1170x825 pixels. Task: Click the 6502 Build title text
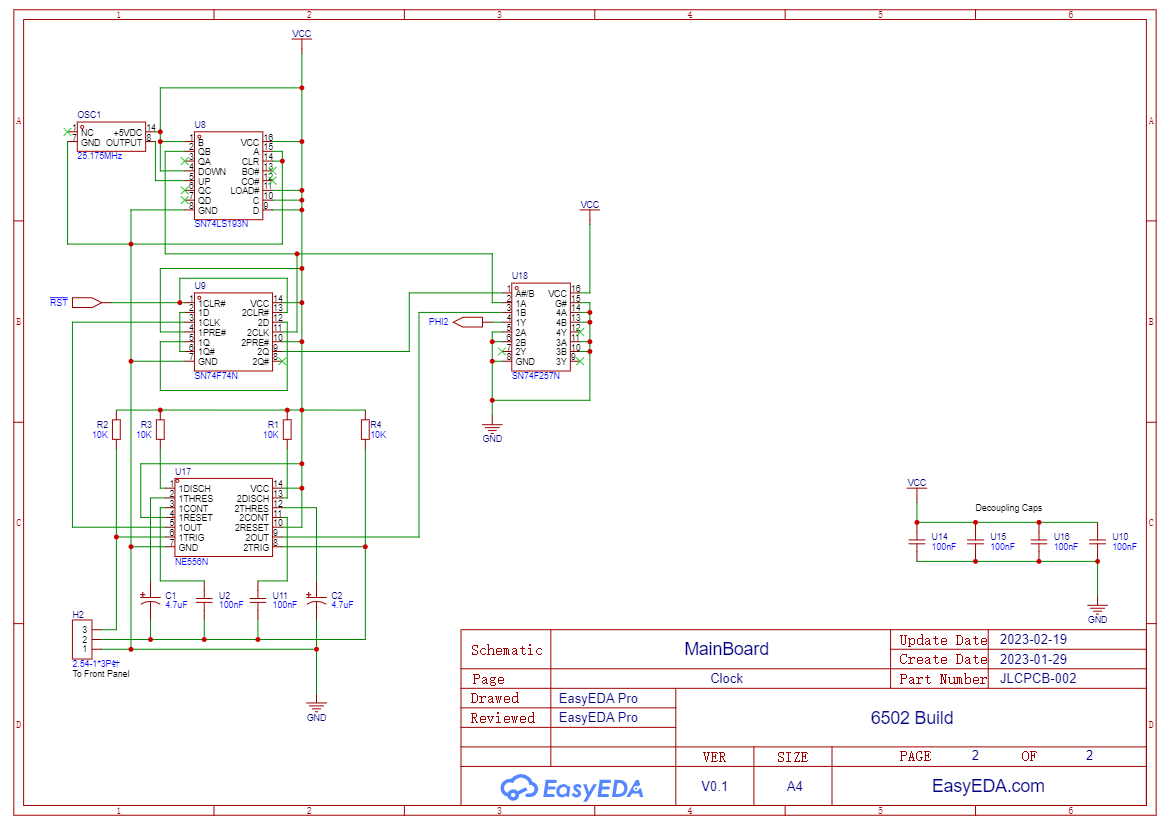911,718
